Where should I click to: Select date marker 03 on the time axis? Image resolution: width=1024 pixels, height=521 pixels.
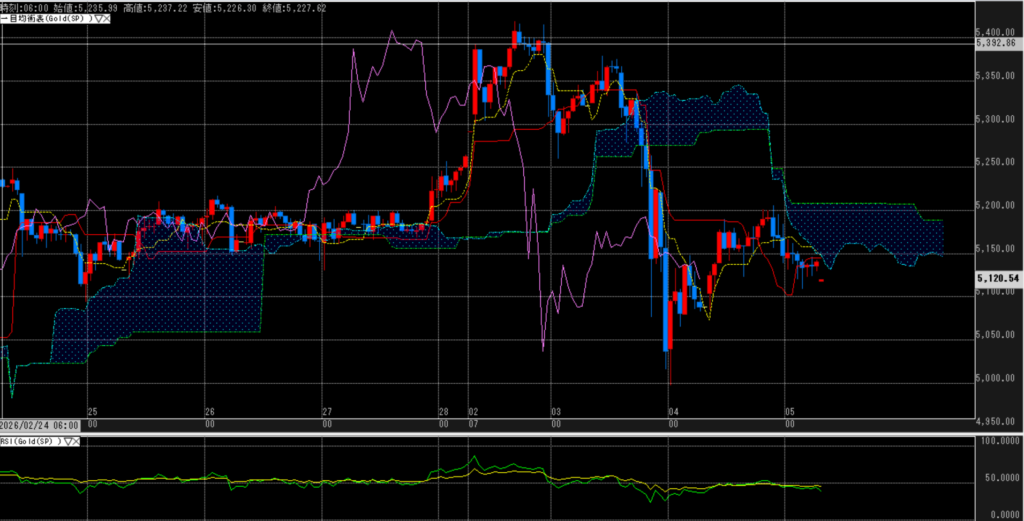pyautogui.click(x=557, y=412)
